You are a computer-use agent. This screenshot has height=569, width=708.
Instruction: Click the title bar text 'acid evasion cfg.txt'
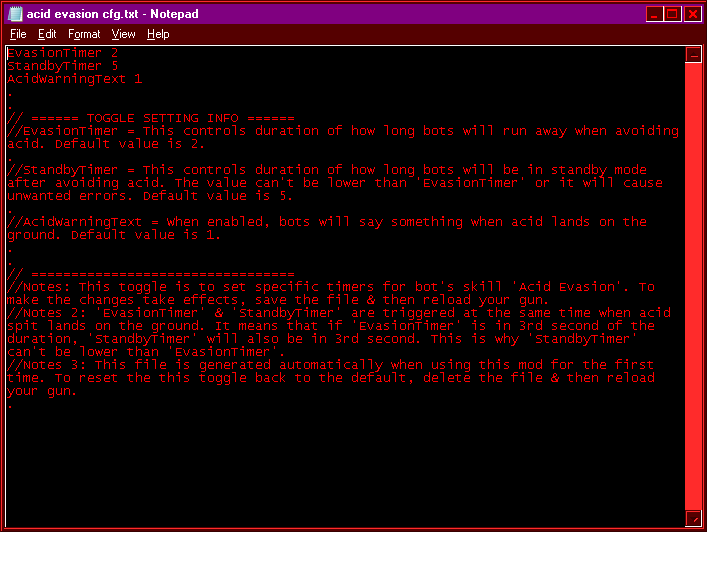82,14
